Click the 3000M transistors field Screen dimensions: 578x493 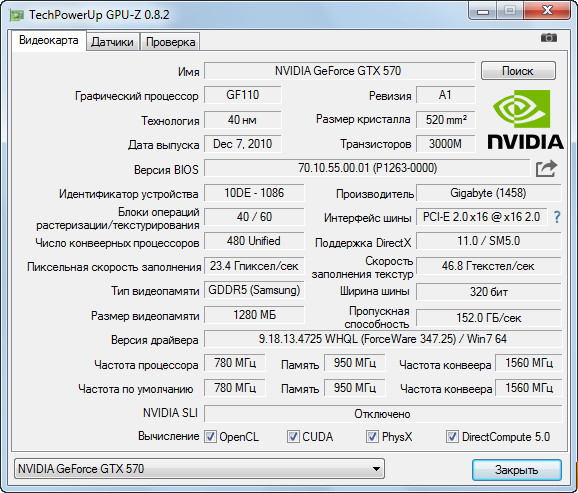(446, 144)
